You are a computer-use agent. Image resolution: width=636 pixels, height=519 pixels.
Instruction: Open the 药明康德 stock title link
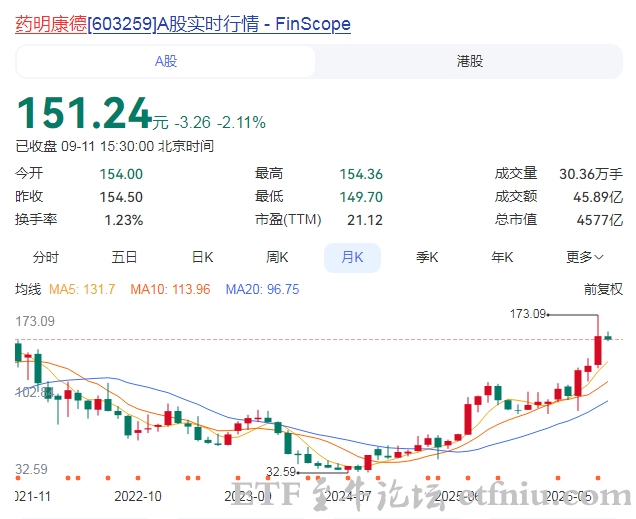pos(183,24)
